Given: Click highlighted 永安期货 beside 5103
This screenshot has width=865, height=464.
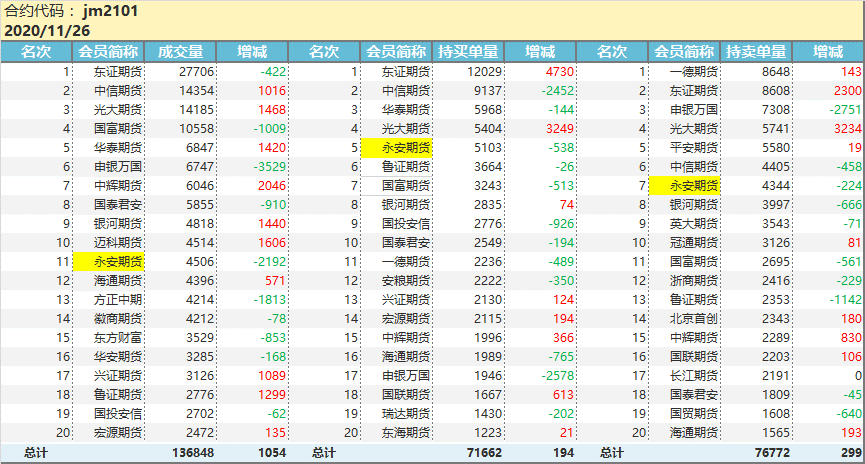Looking at the screenshot, I should [x=397, y=148].
